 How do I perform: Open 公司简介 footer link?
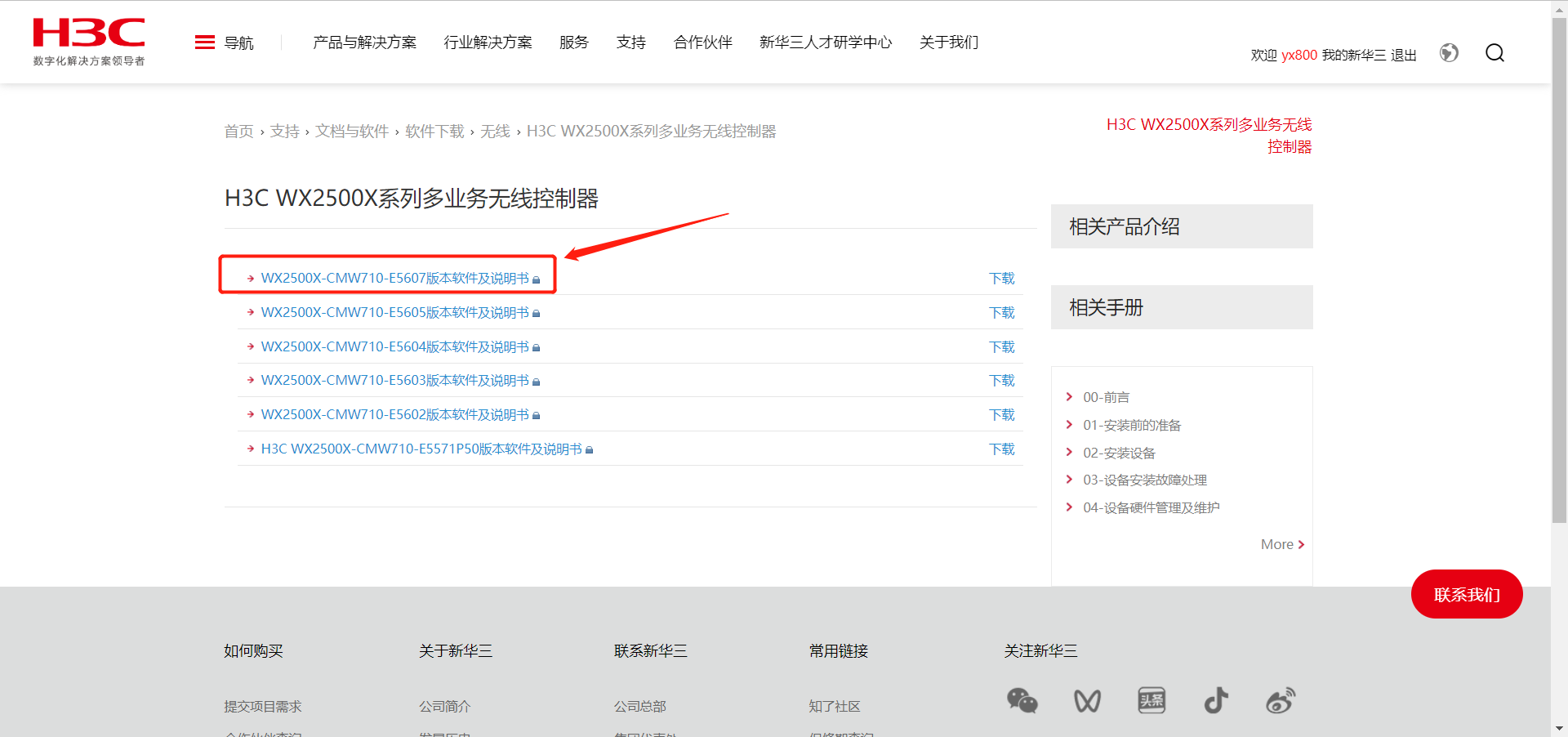point(445,706)
